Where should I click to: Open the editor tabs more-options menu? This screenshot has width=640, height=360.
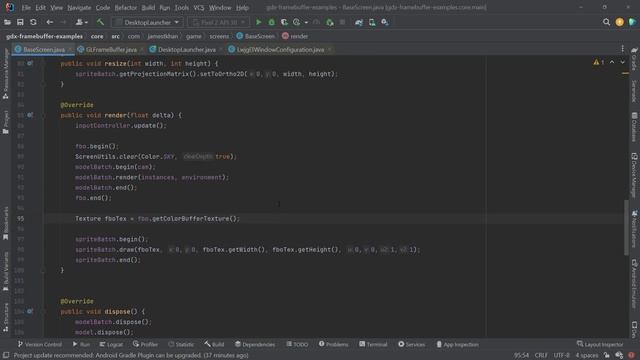coord(622,49)
